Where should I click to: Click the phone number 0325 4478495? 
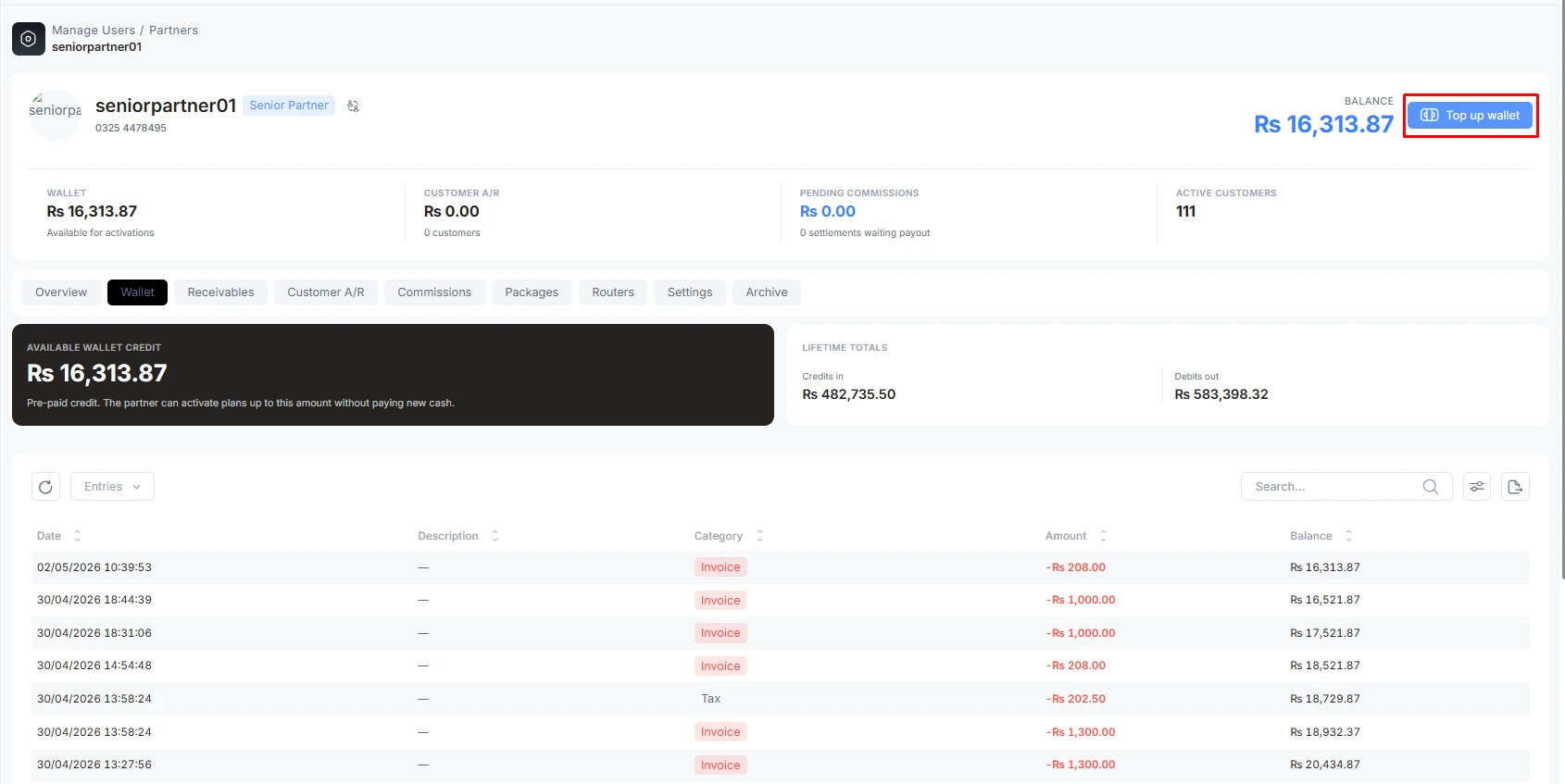click(x=131, y=128)
